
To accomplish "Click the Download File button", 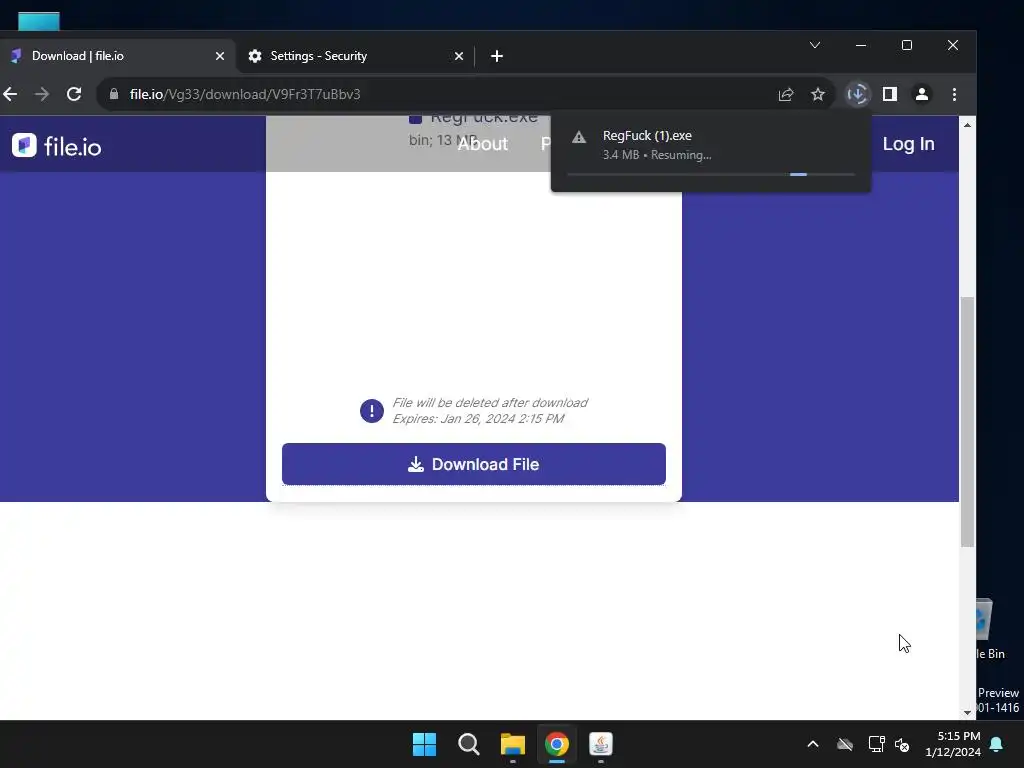I will [x=473, y=464].
